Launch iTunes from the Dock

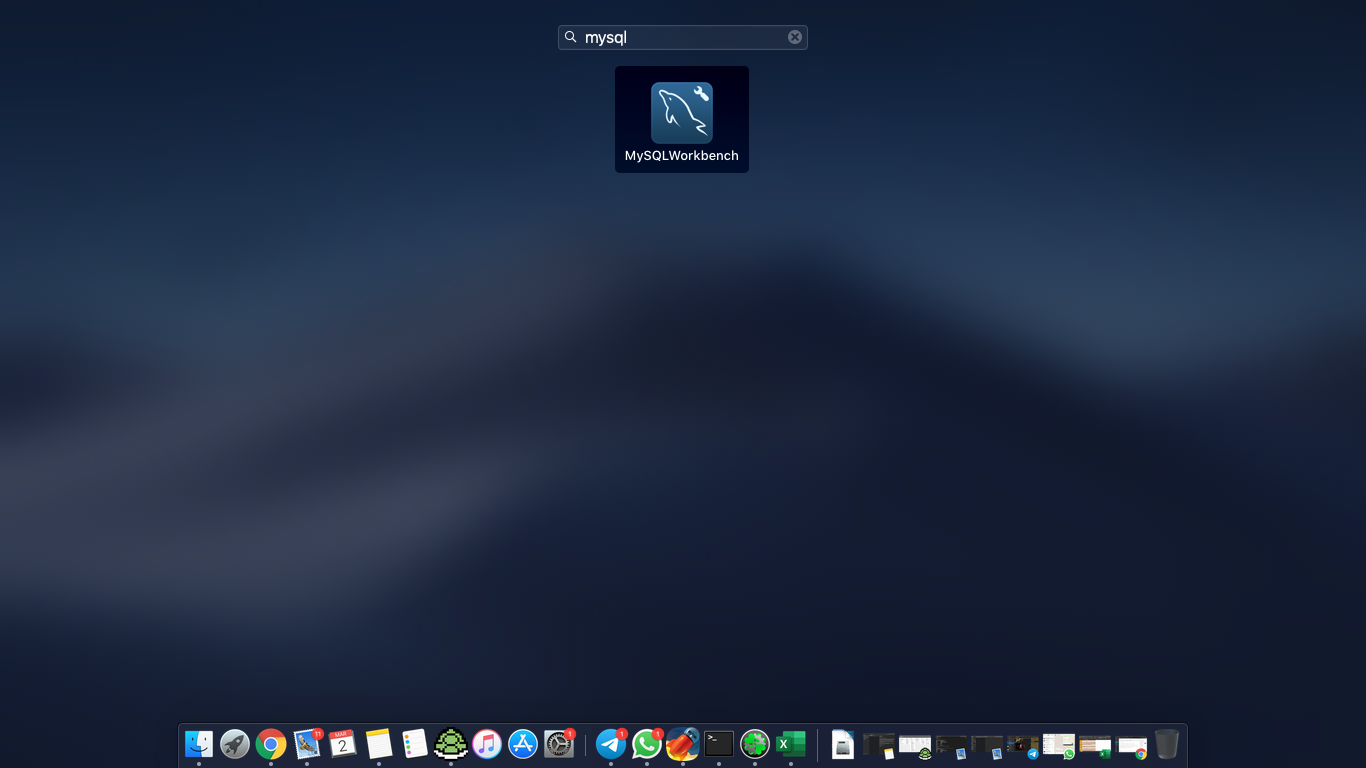point(487,744)
